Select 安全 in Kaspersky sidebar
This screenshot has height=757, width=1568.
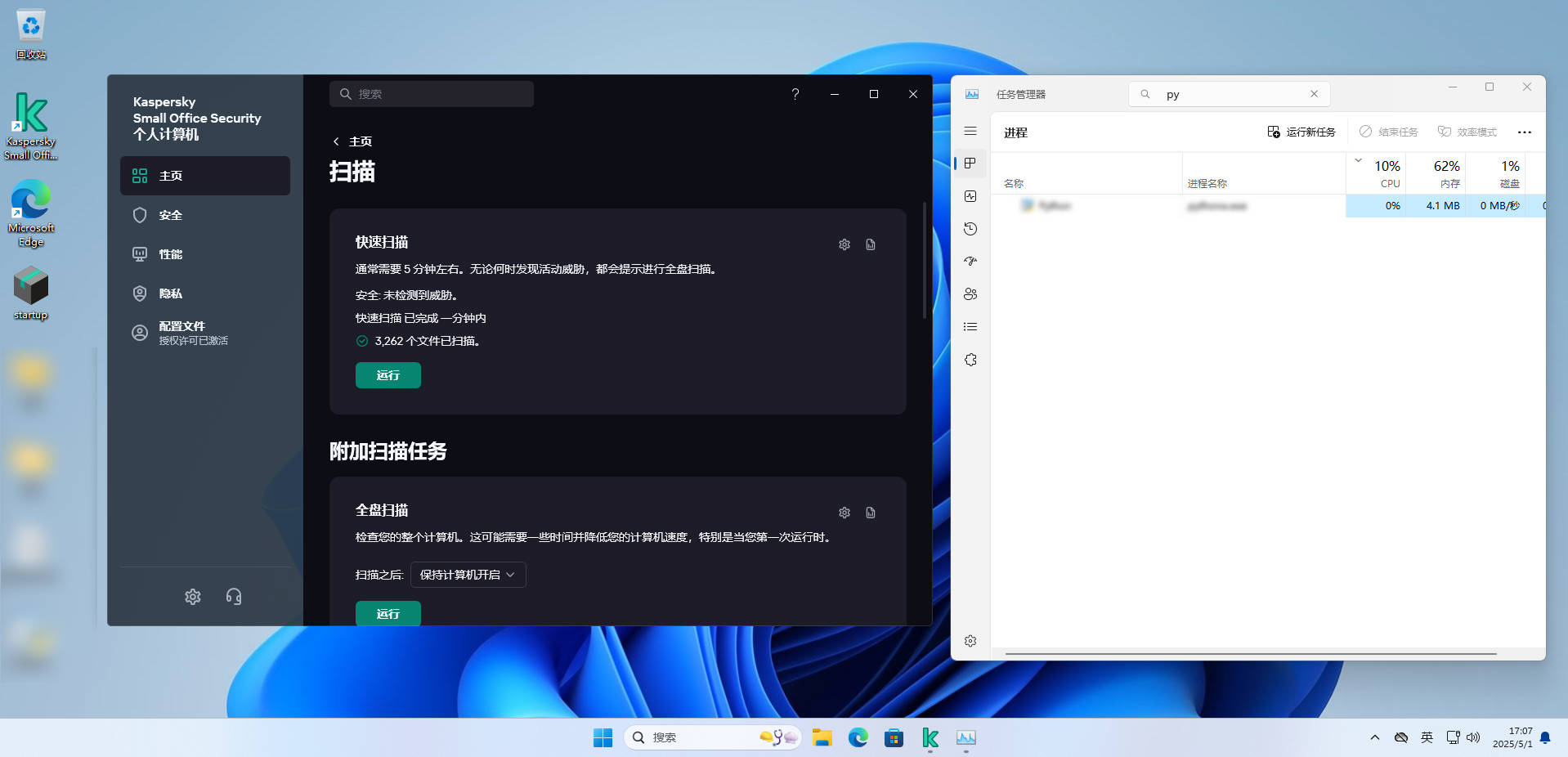(x=205, y=215)
